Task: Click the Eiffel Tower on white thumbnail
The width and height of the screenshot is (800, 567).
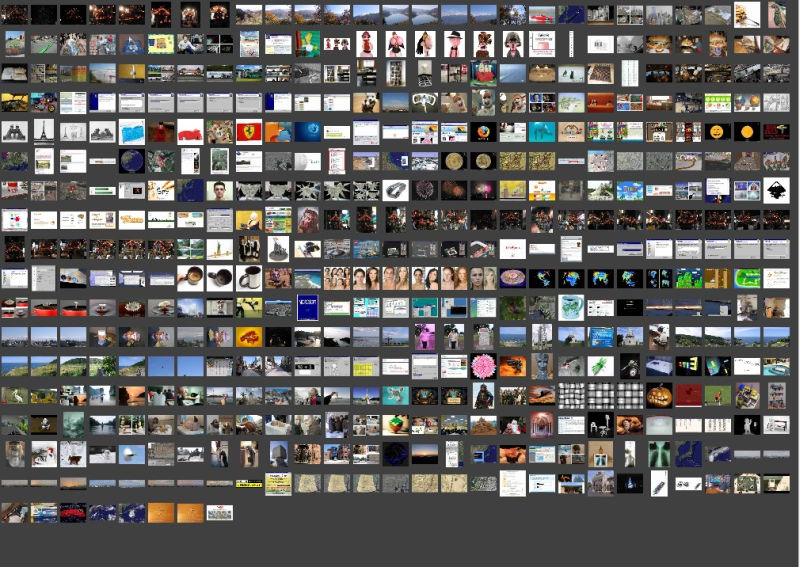Action: pos(44,132)
